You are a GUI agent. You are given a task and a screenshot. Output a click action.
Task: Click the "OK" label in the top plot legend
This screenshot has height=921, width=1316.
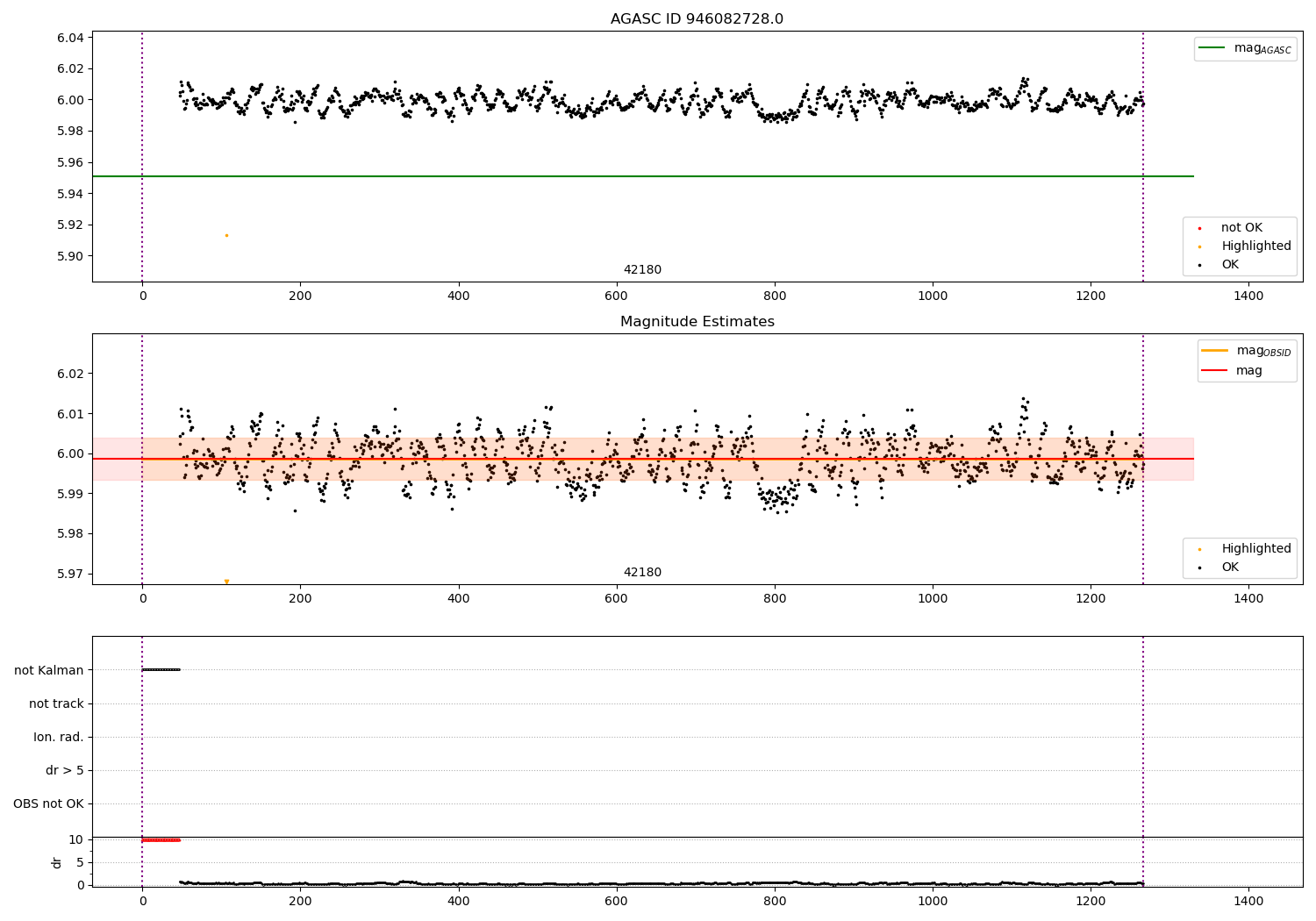(1230, 264)
